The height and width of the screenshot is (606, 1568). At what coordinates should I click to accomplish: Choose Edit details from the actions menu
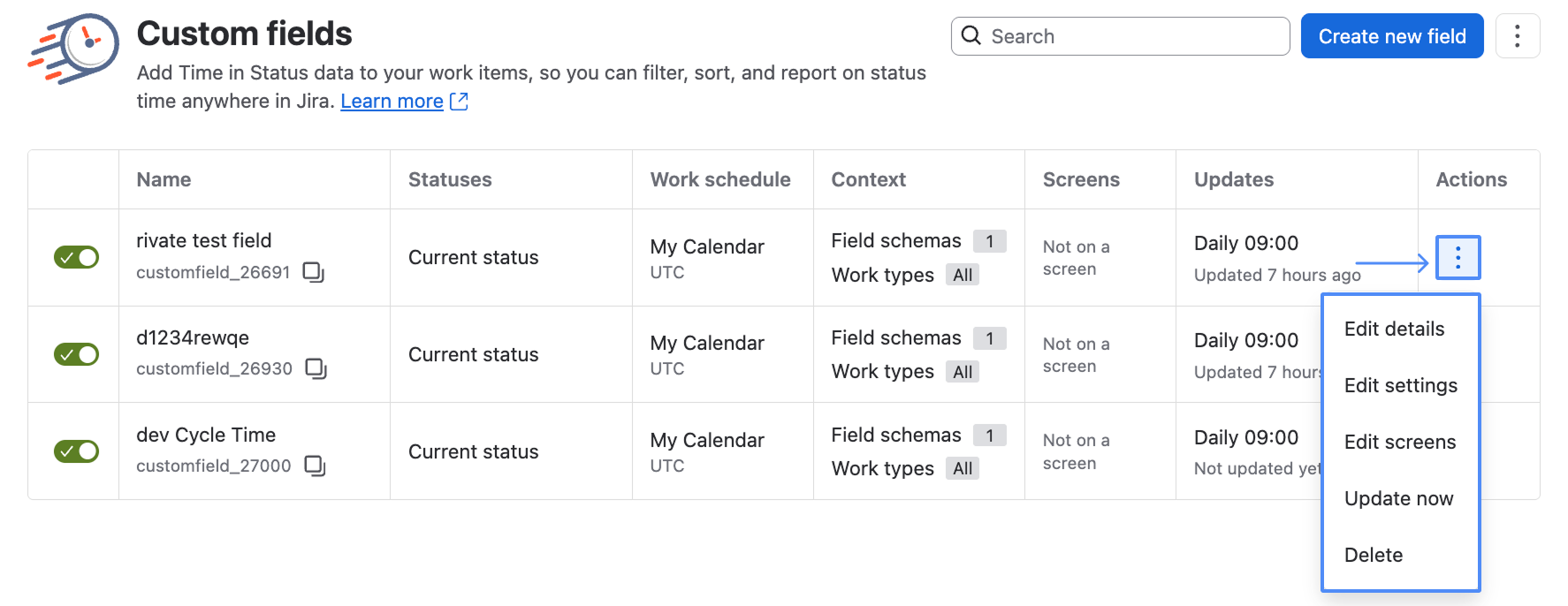[1401, 329]
